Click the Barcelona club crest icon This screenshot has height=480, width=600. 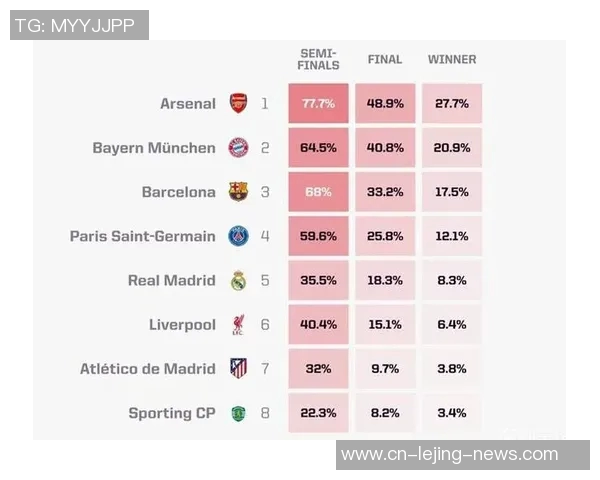click(238, 192)
